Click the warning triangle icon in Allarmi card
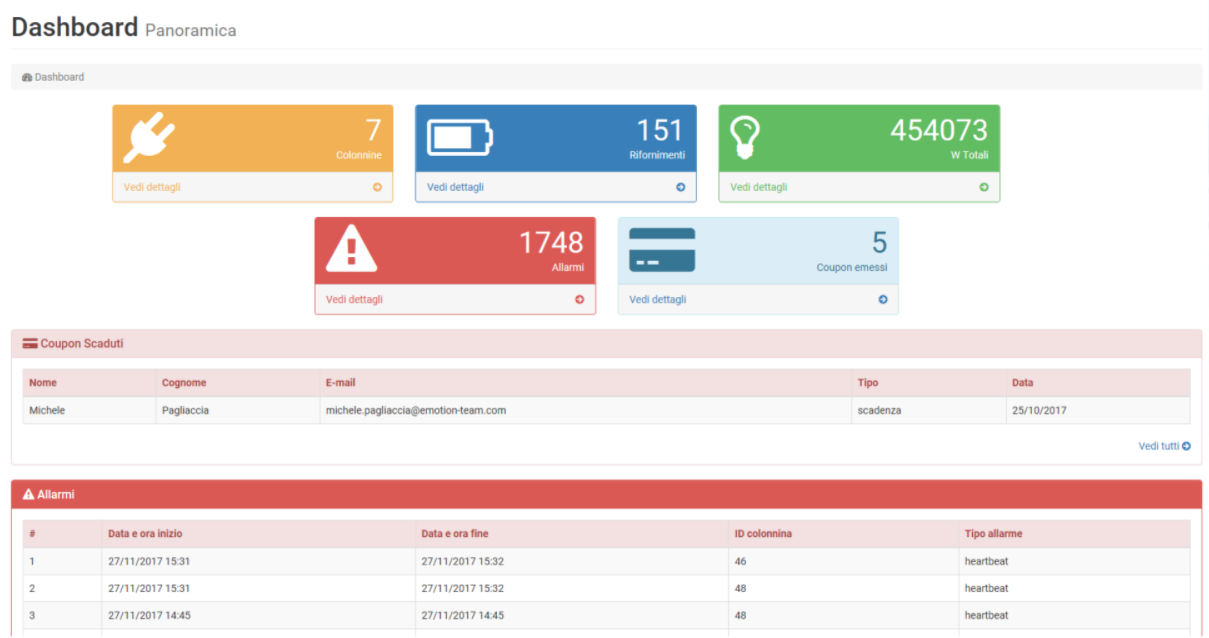The height and width of the screenshot is (638, 1209). click(351, 248)
